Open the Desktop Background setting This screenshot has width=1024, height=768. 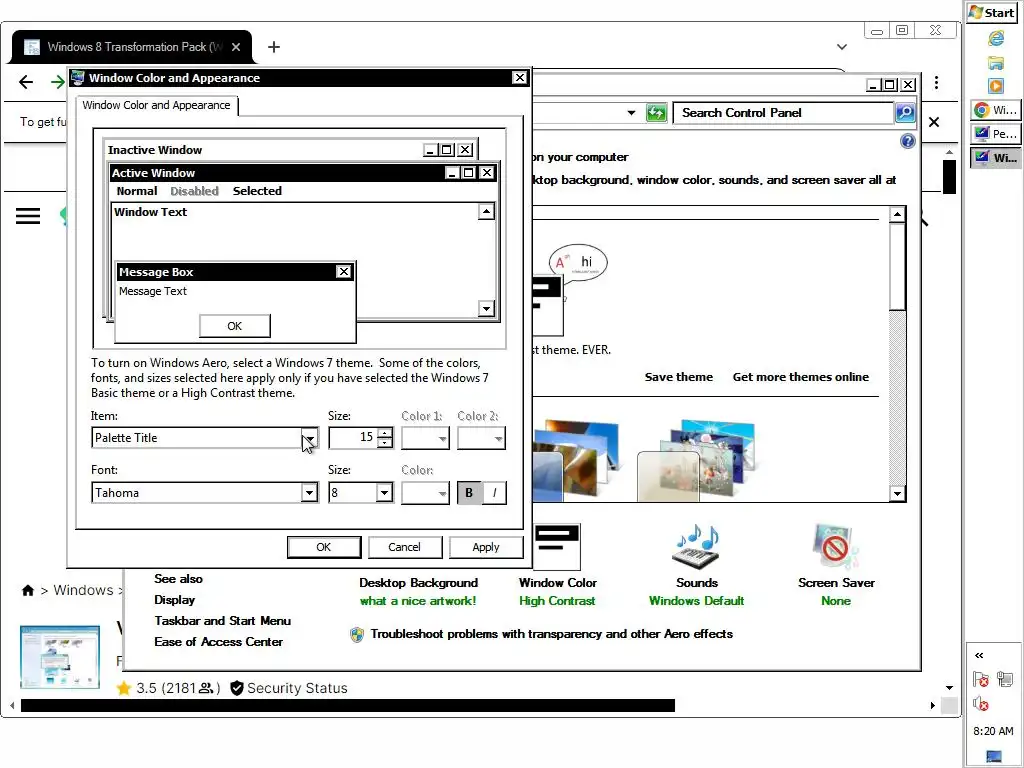pyautogui.click(x=419, y=583)
